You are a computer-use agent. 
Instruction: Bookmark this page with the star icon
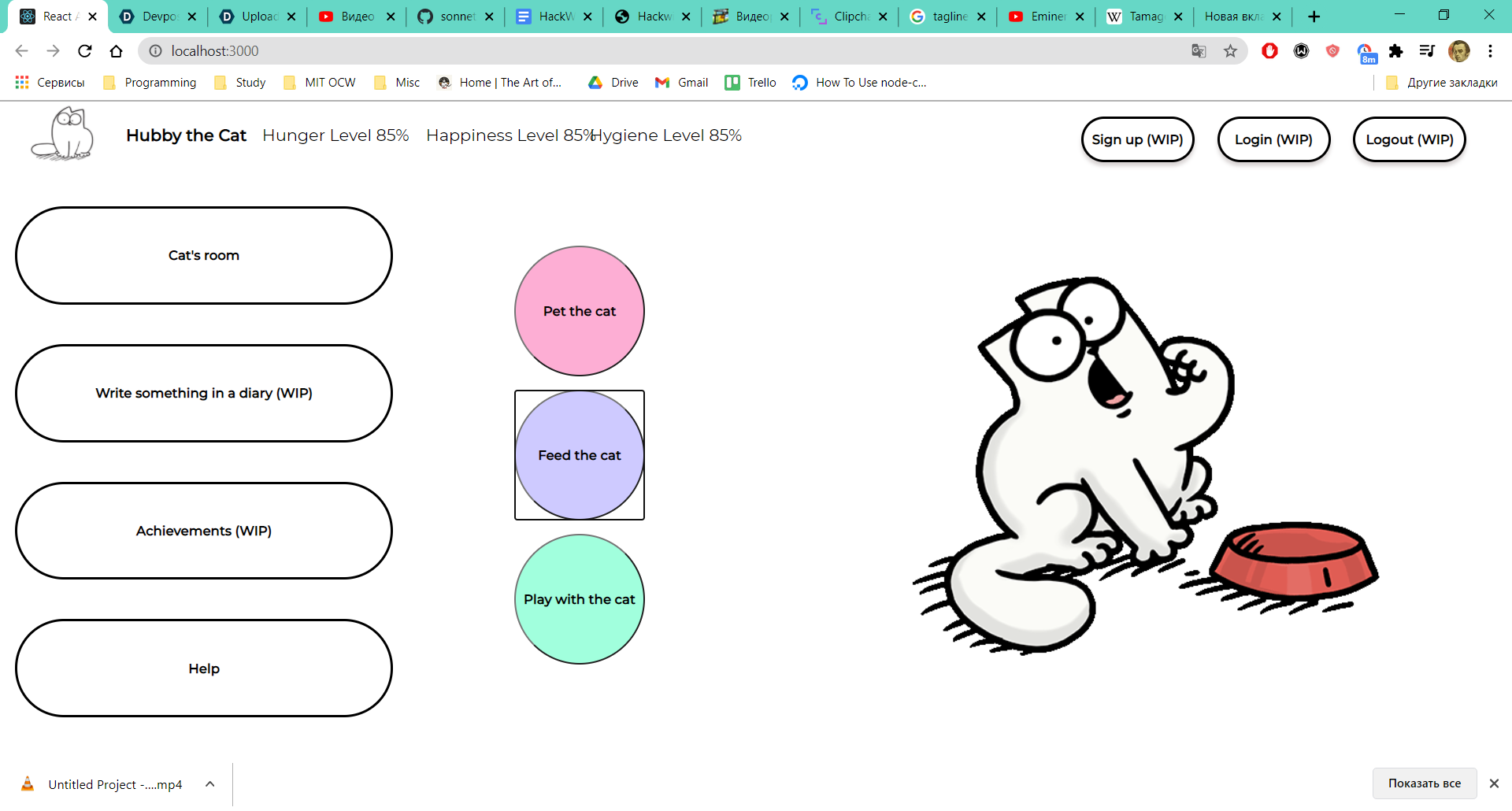(1230, 51)
